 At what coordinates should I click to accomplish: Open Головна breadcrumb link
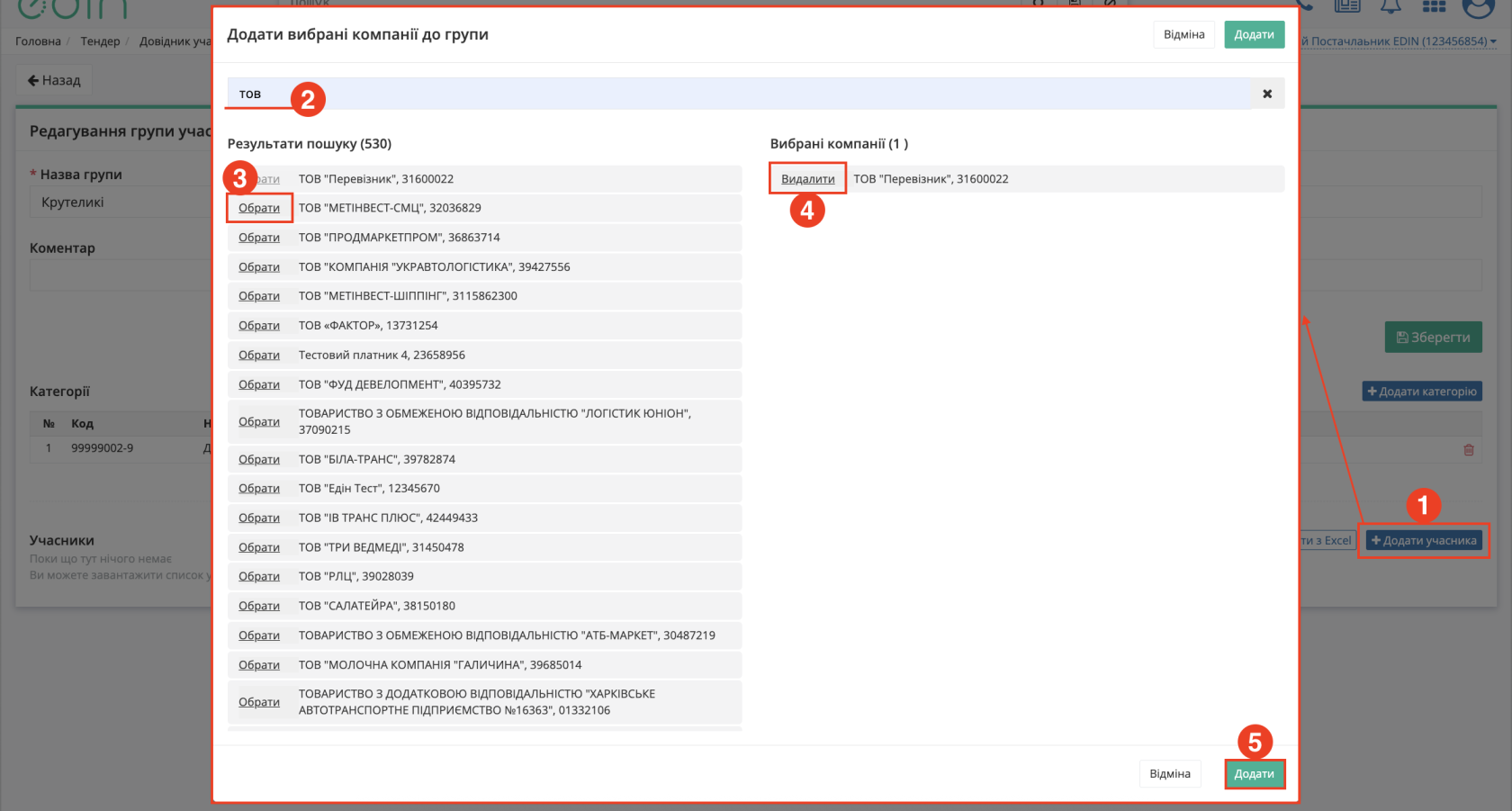38,41
